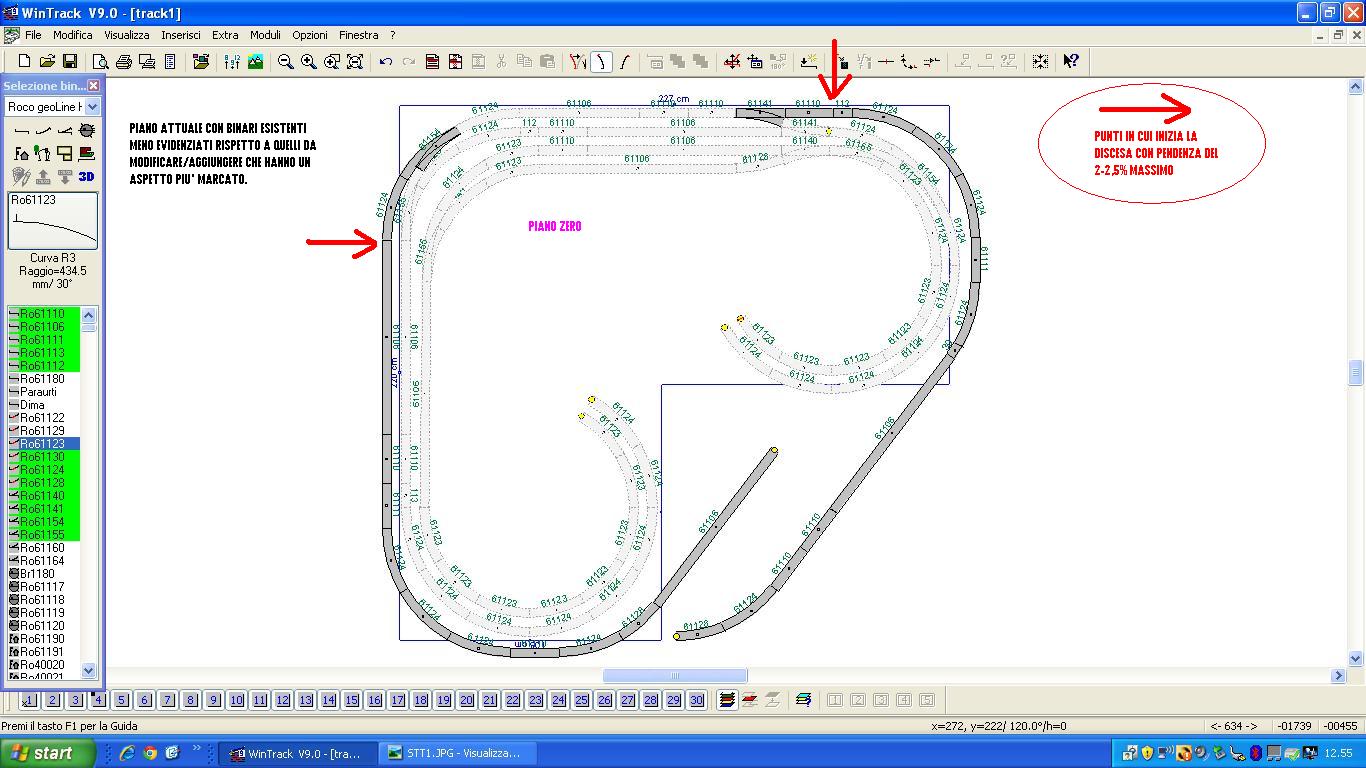Zoom to fit whole layout
The height and width of the screenshot is (768, 1366).
pos(355,62)
